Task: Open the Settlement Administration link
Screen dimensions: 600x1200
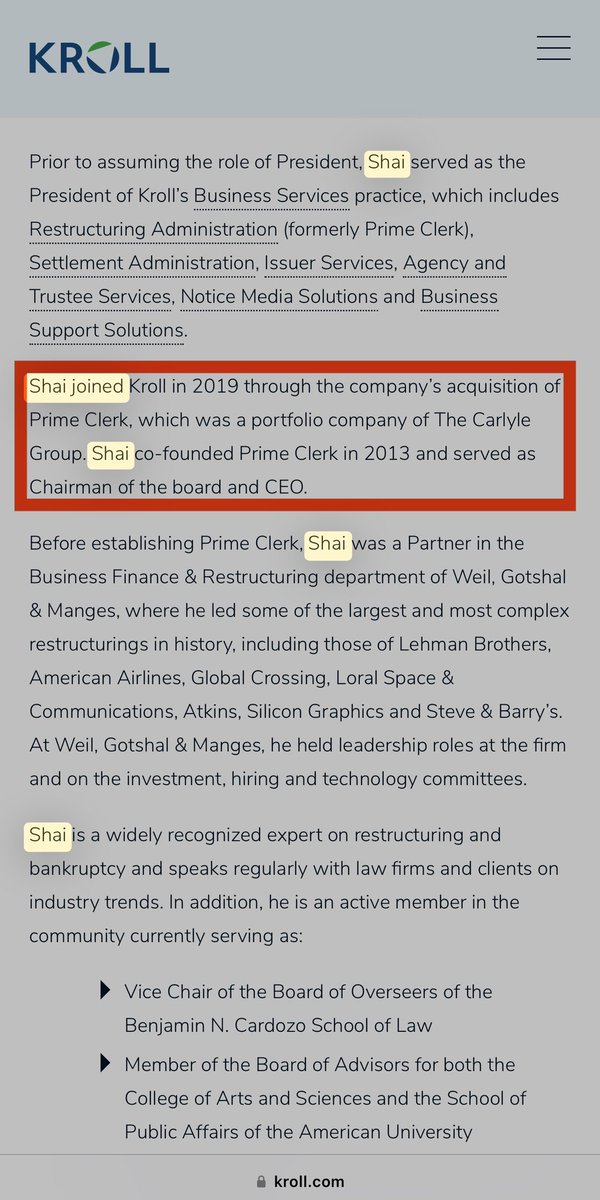Action: tap(142, 264)
